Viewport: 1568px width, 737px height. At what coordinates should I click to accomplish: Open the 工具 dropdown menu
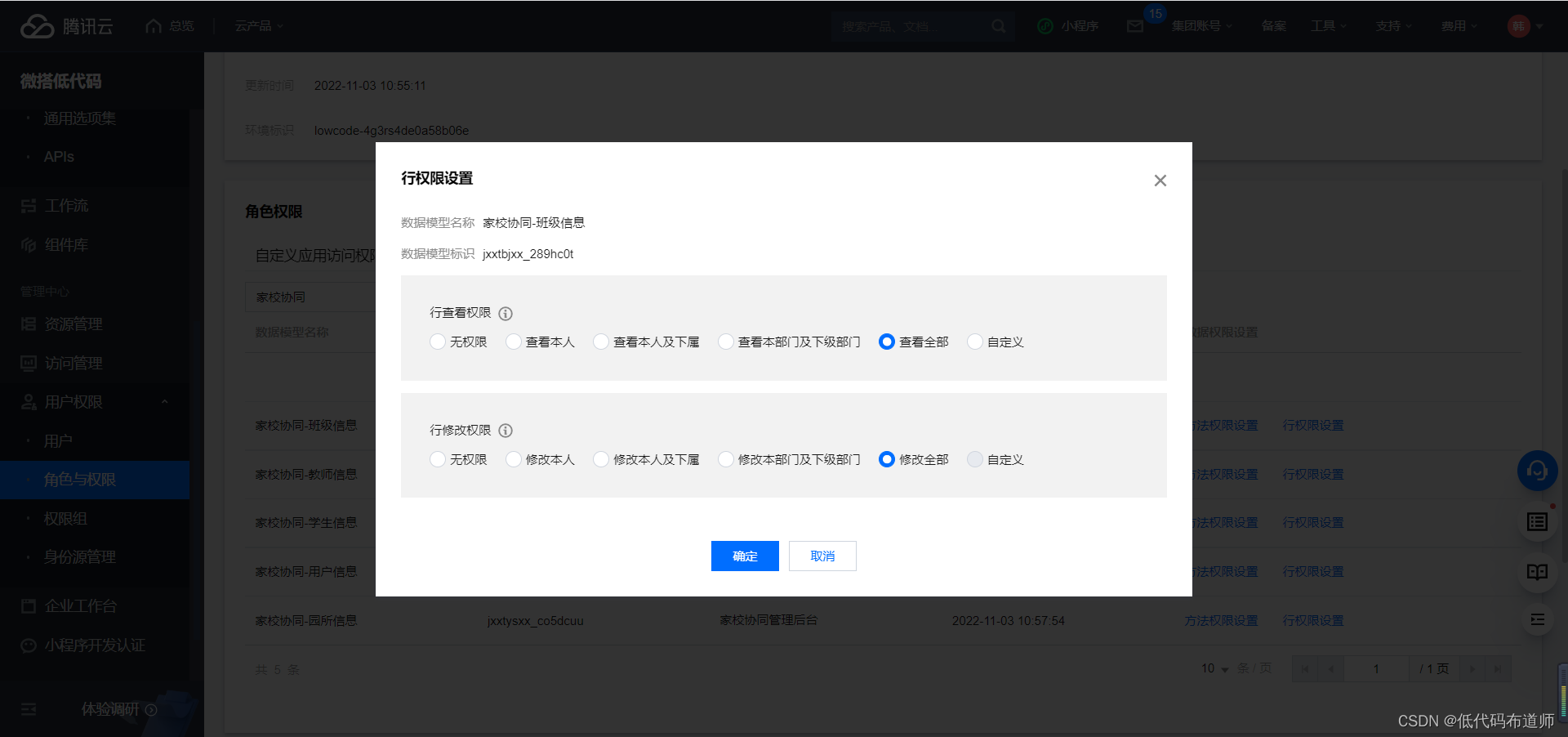pyautogui.click(x=1328, y=26)
